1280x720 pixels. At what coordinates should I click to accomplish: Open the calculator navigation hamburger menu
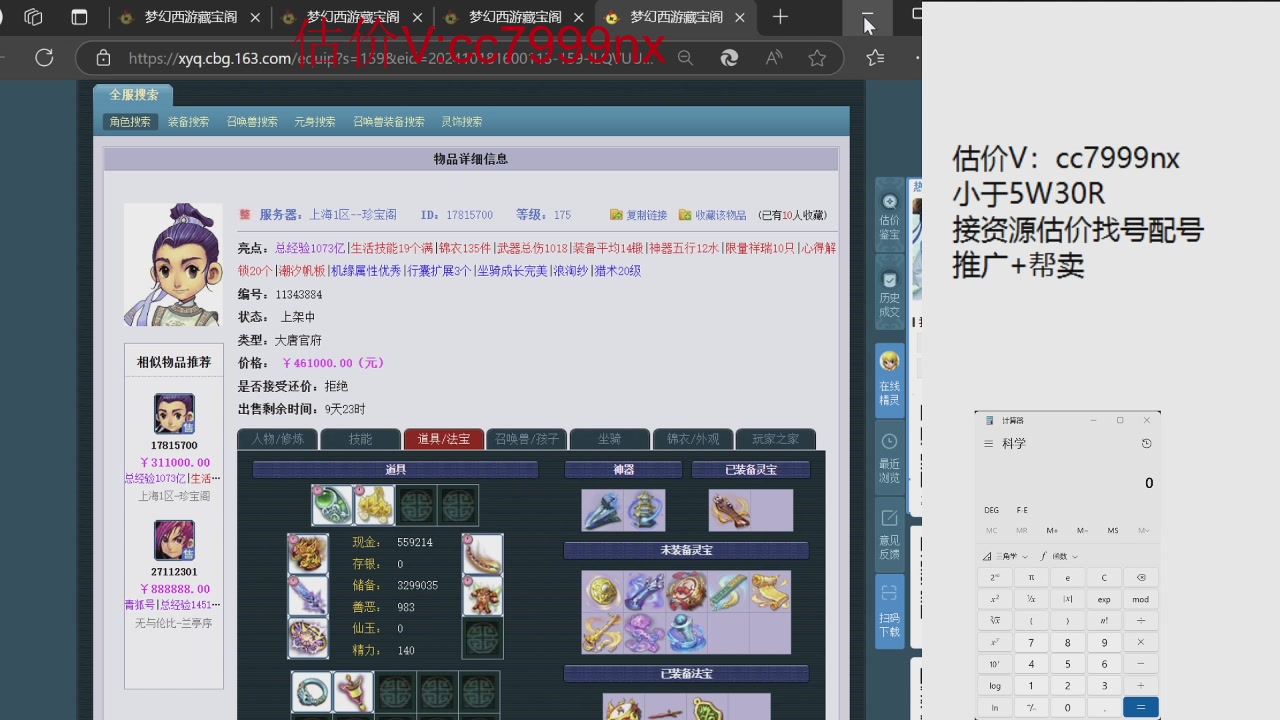tap(988, 443)
